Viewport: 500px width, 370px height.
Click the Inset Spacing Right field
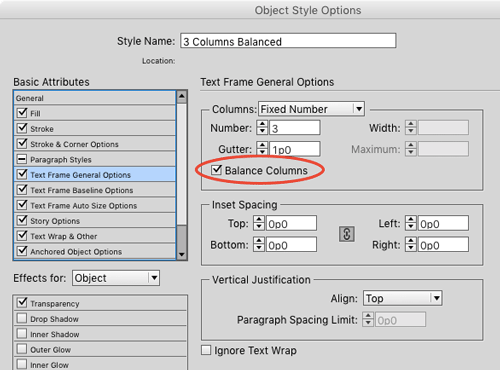(x=443, y=245)
